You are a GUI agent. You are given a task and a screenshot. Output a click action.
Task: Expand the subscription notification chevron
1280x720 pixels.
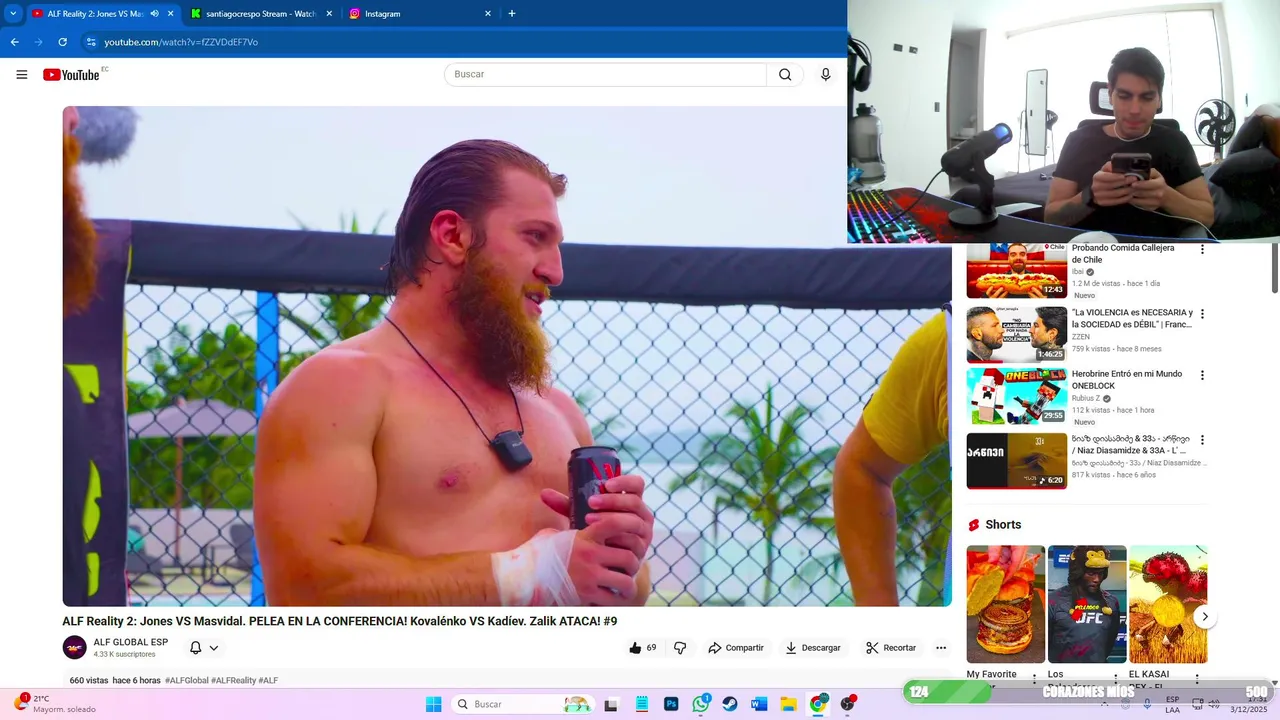[214, 648]
